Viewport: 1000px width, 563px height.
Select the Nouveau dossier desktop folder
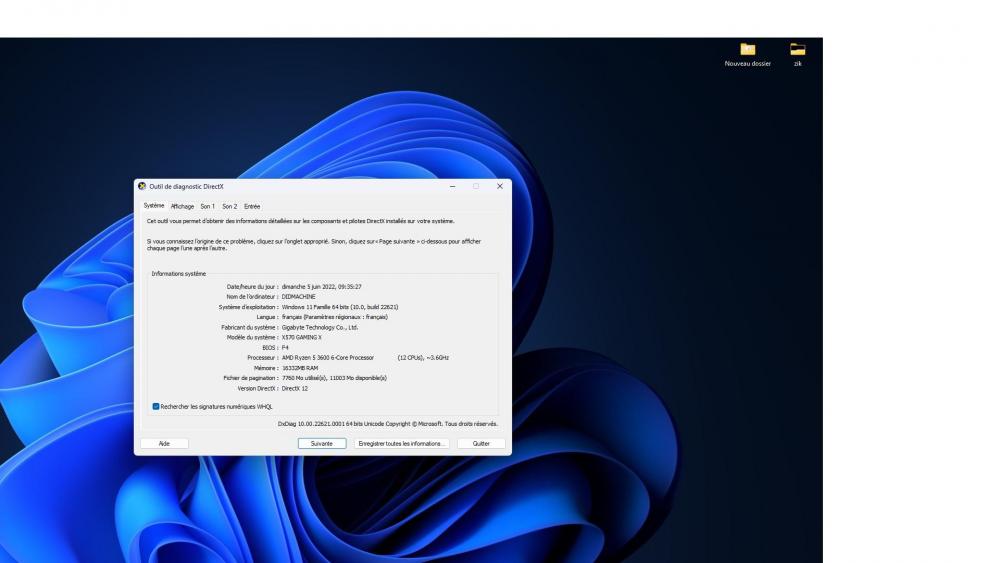pos(747,50)
